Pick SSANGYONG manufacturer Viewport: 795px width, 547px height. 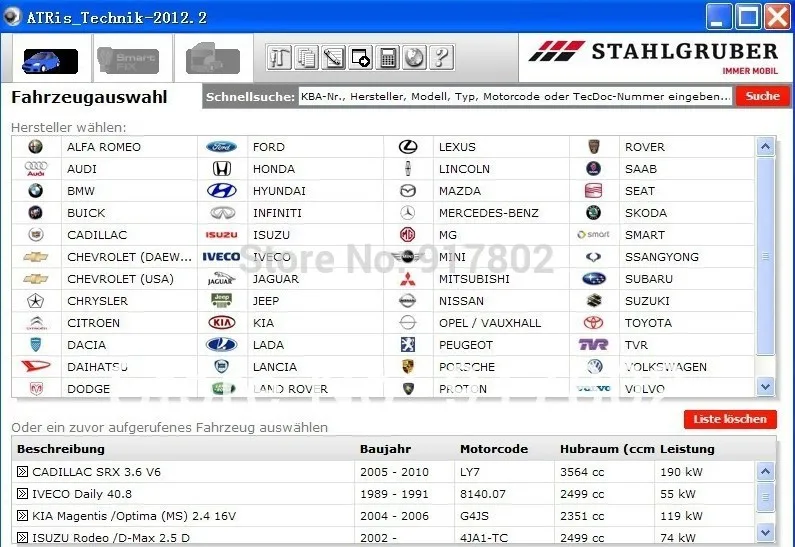pos(662,257)
